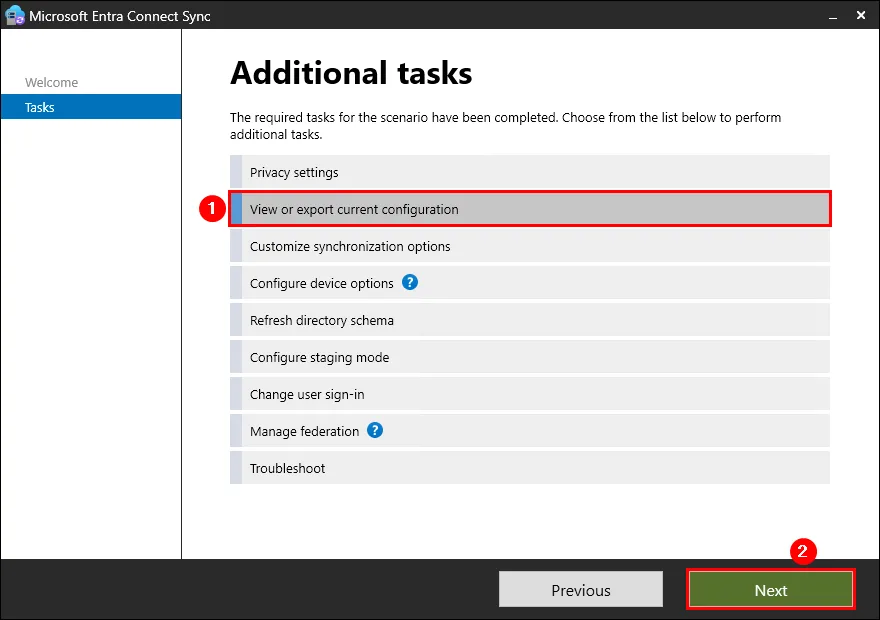
Task: Select the Privacy settings task
Action: [530, 172]
